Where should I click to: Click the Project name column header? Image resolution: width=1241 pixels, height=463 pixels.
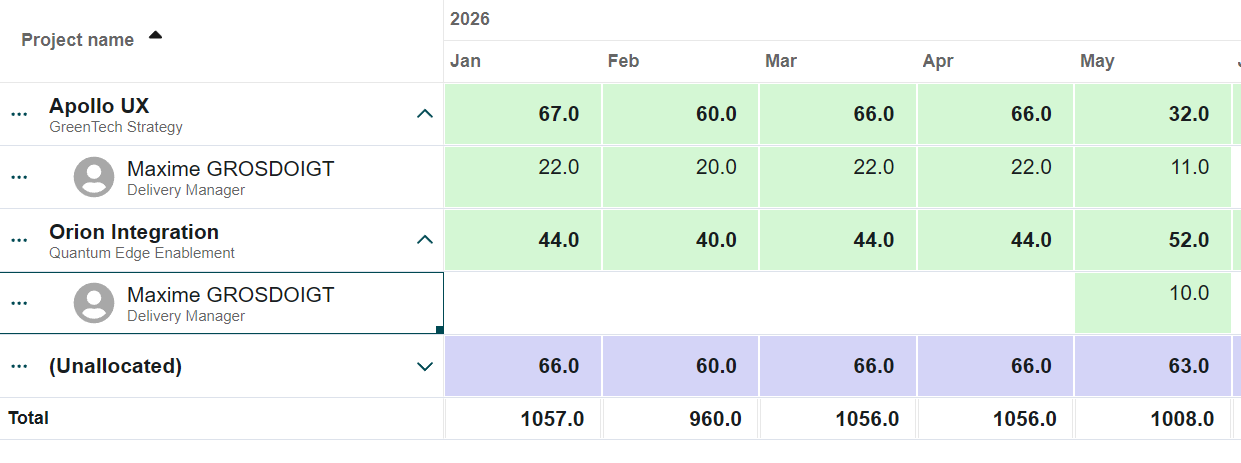tap(77, 40)
